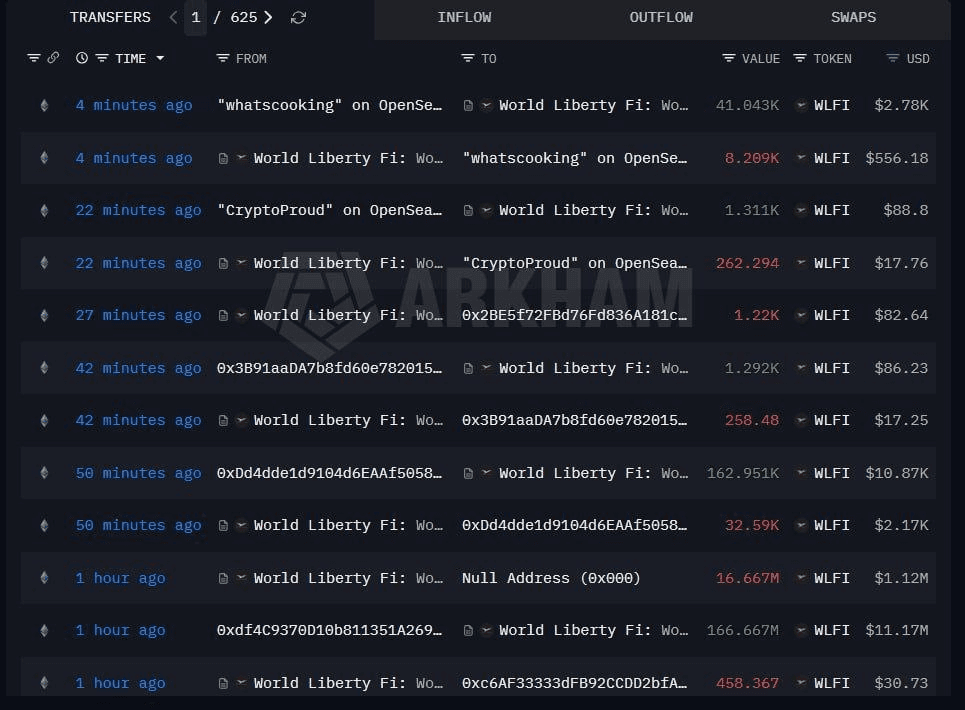Click contract document icon in $556.18 row
Screen dimensions: 965x710
click(223, 159)
